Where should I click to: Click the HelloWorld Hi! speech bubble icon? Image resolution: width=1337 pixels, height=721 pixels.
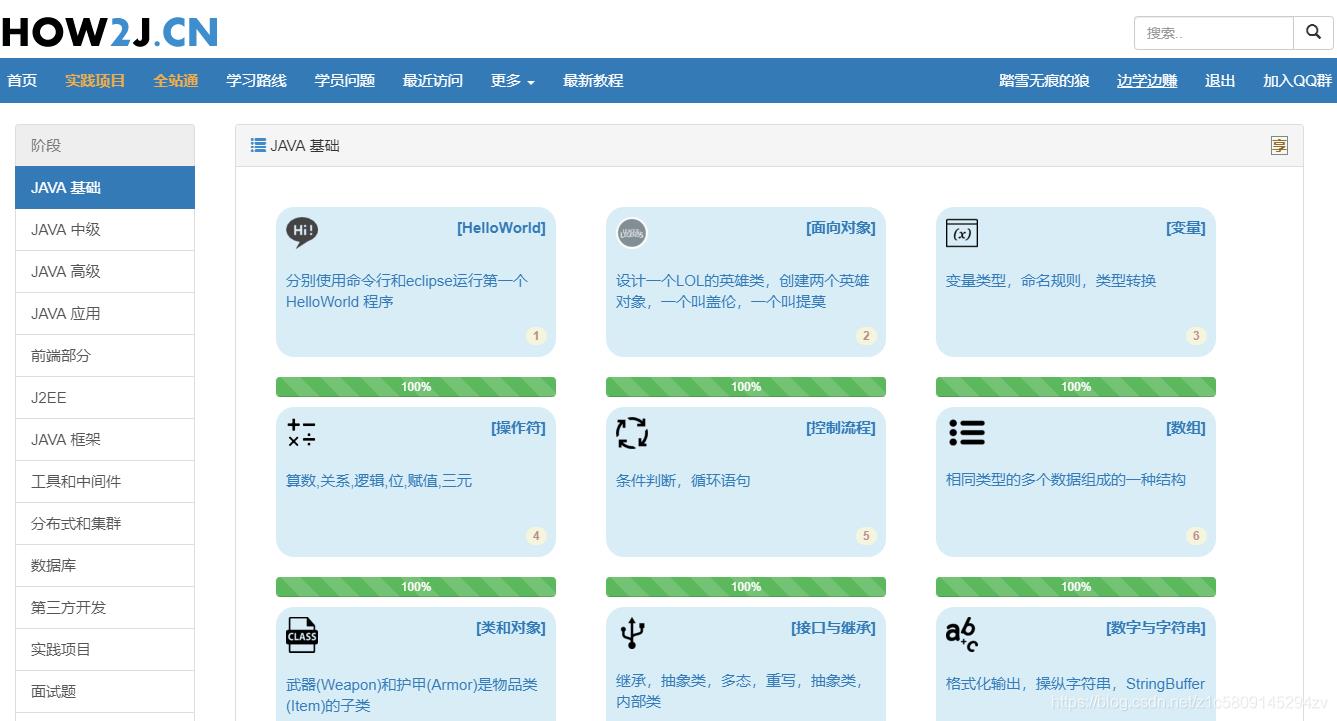[302, 233]
